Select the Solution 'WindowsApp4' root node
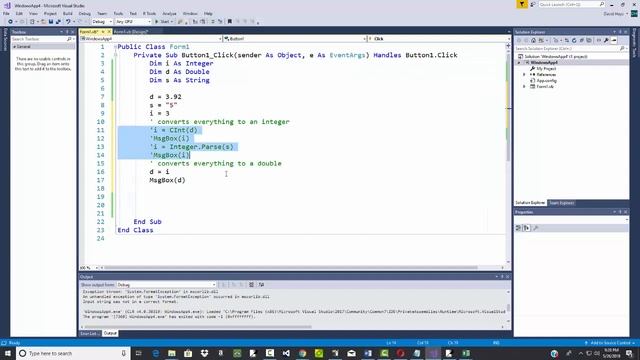This screenshot has width=640, height=360. pos(553,56)
